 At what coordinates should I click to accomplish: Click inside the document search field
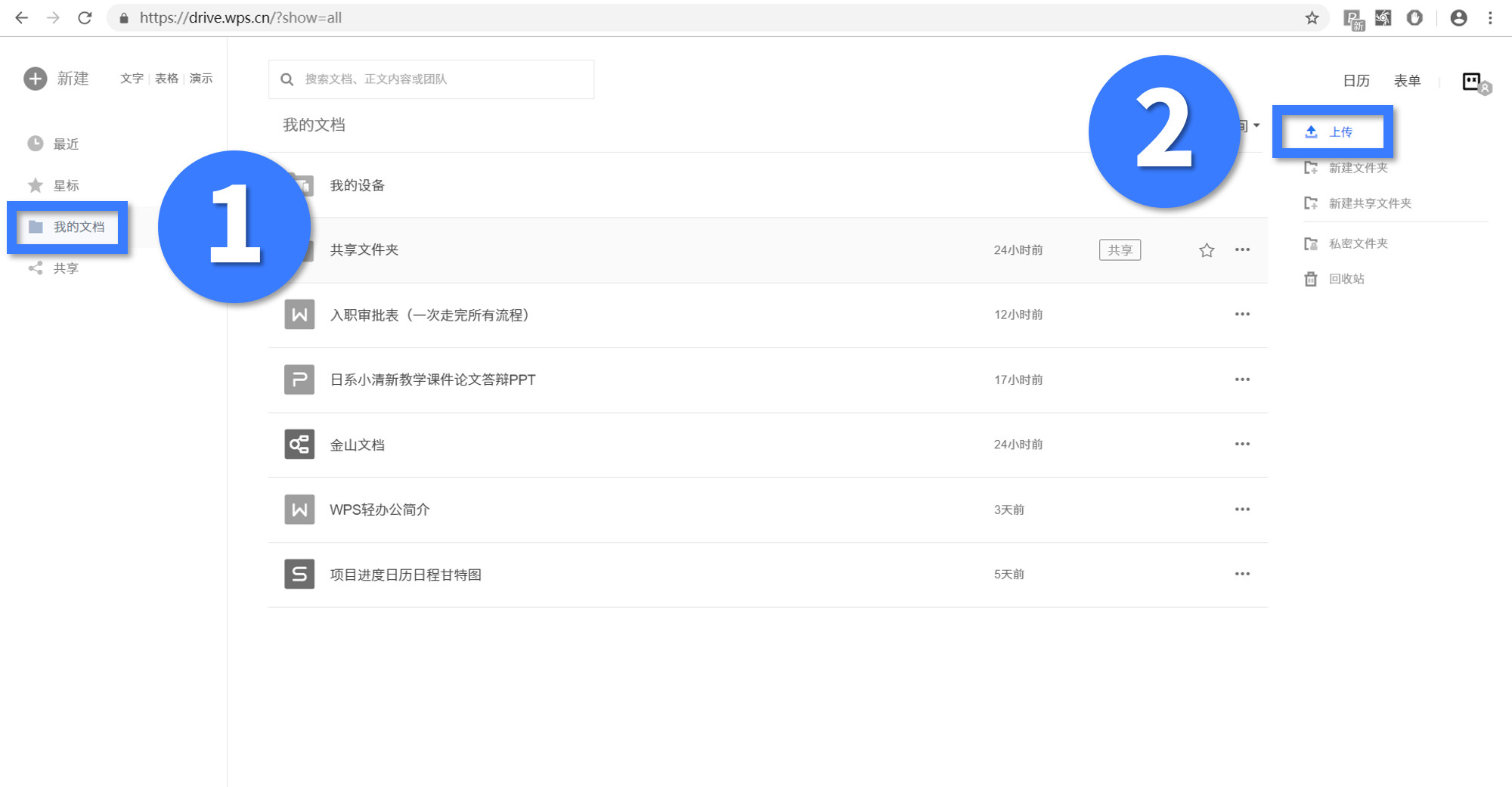(x=431, y=79)
